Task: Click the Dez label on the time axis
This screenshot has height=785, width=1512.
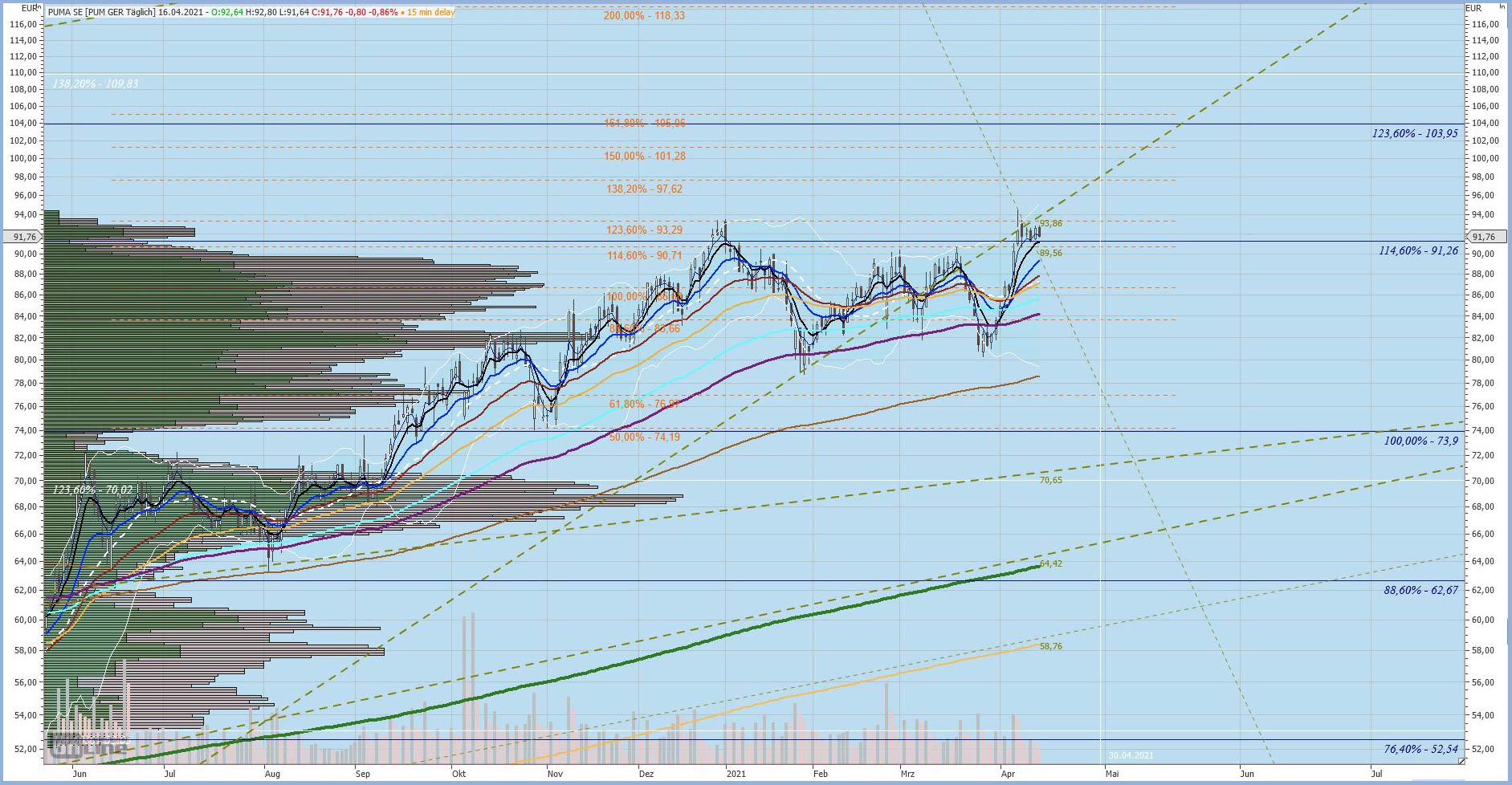Action: coord(646,774)
